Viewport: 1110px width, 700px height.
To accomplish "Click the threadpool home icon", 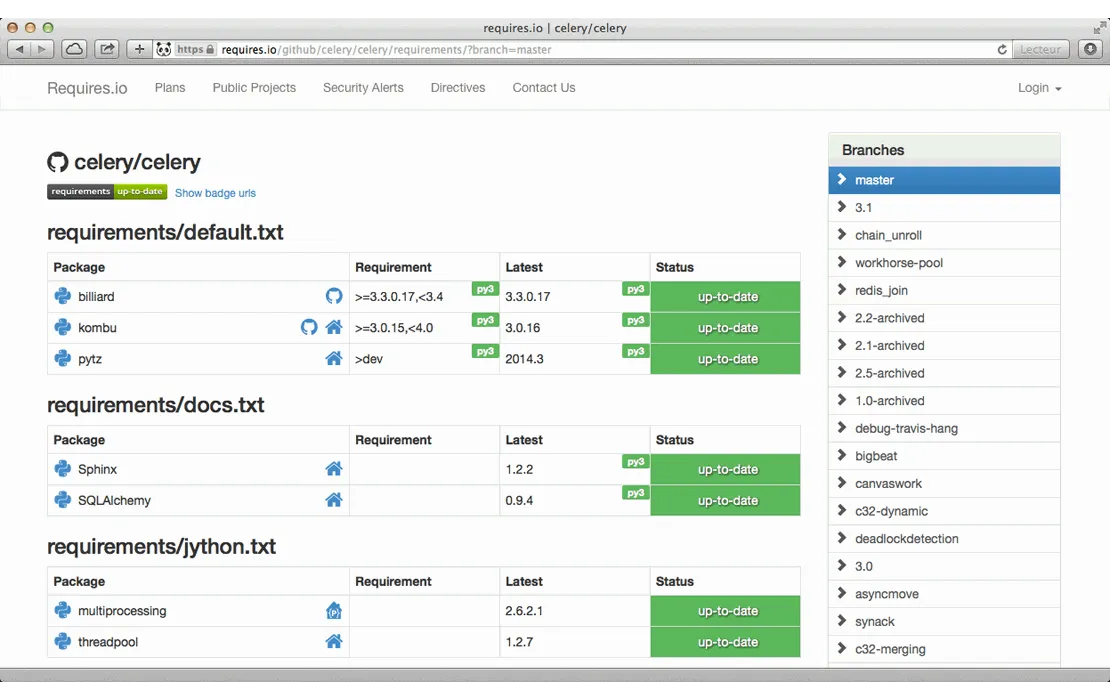I will tap(334, 641).
